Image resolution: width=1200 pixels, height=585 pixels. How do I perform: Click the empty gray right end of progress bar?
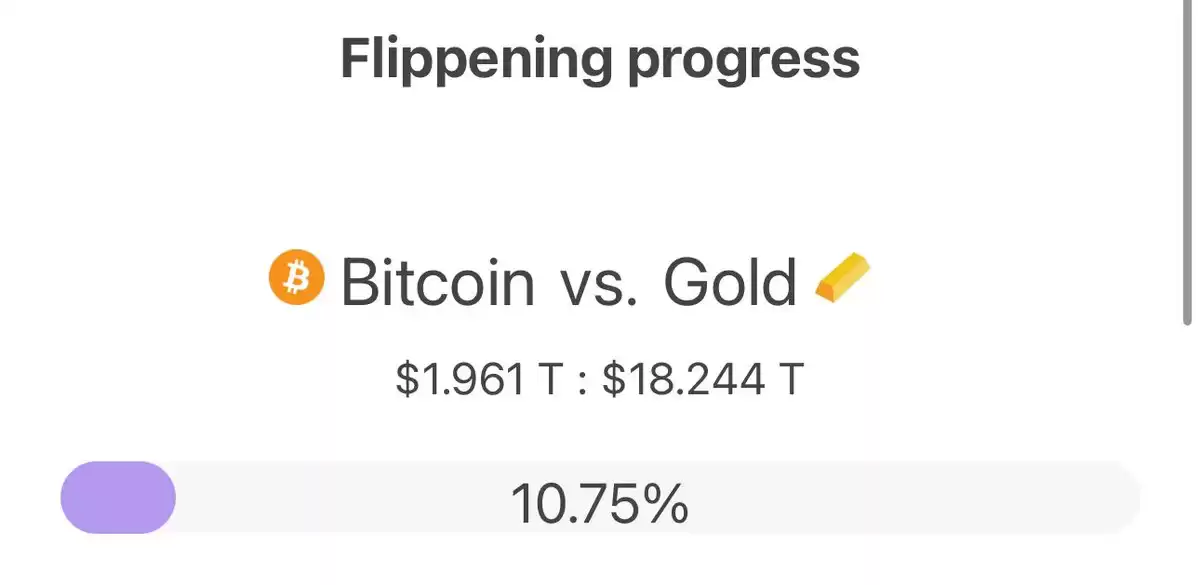click(1050, 497)
